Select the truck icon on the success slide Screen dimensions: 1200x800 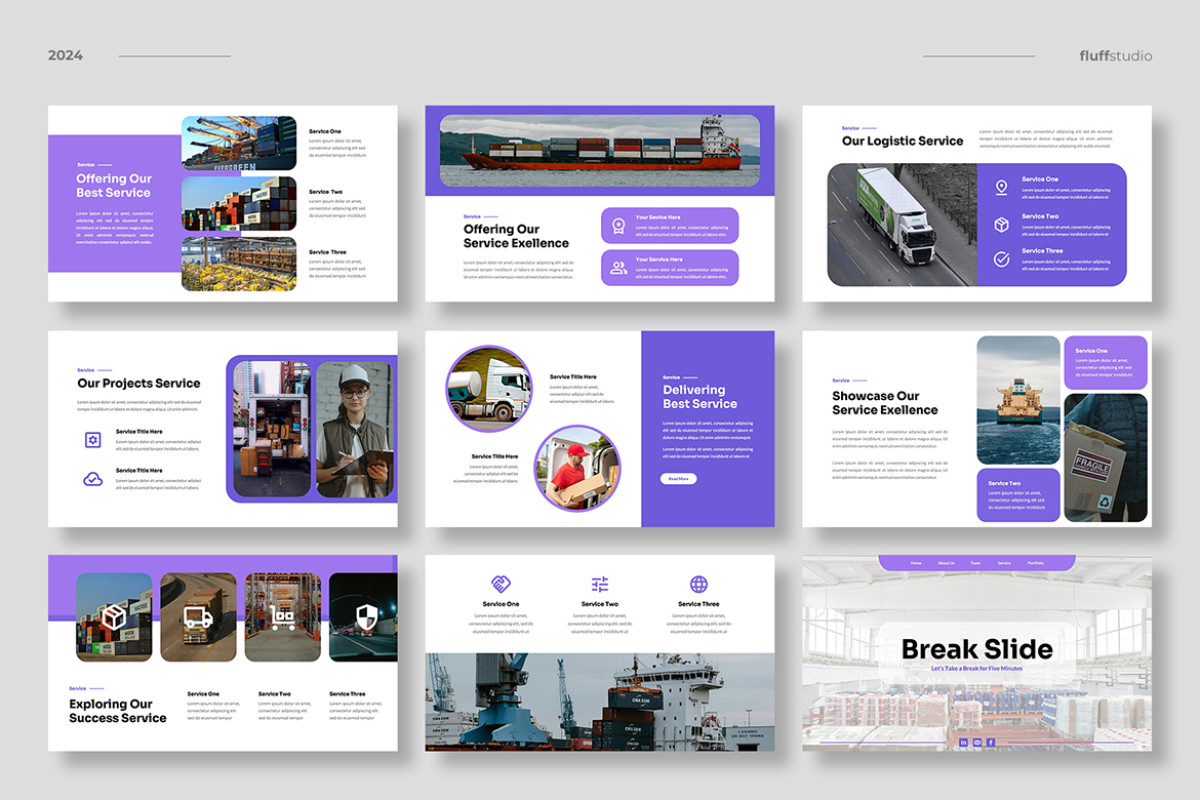click(196, 617)
